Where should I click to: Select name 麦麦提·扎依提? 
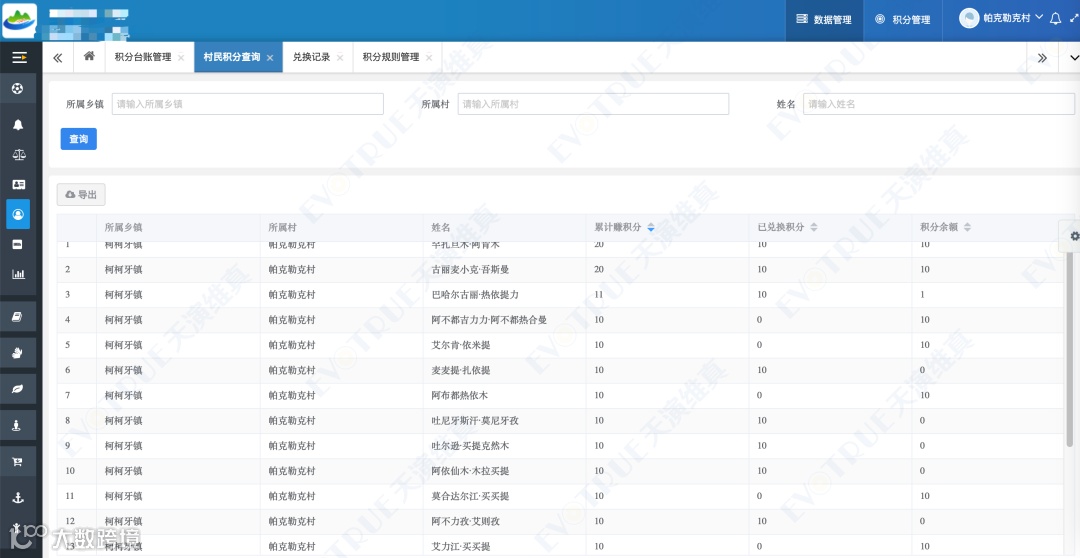[x=461, y=371]
